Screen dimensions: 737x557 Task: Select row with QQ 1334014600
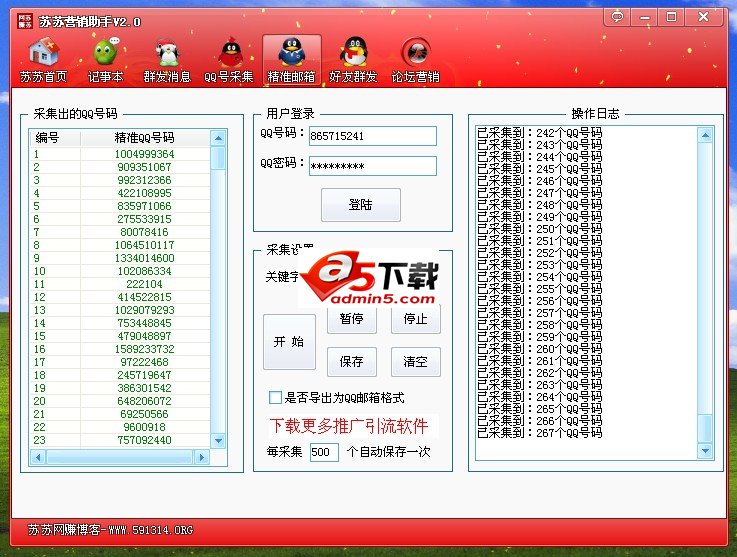[120, 258]
